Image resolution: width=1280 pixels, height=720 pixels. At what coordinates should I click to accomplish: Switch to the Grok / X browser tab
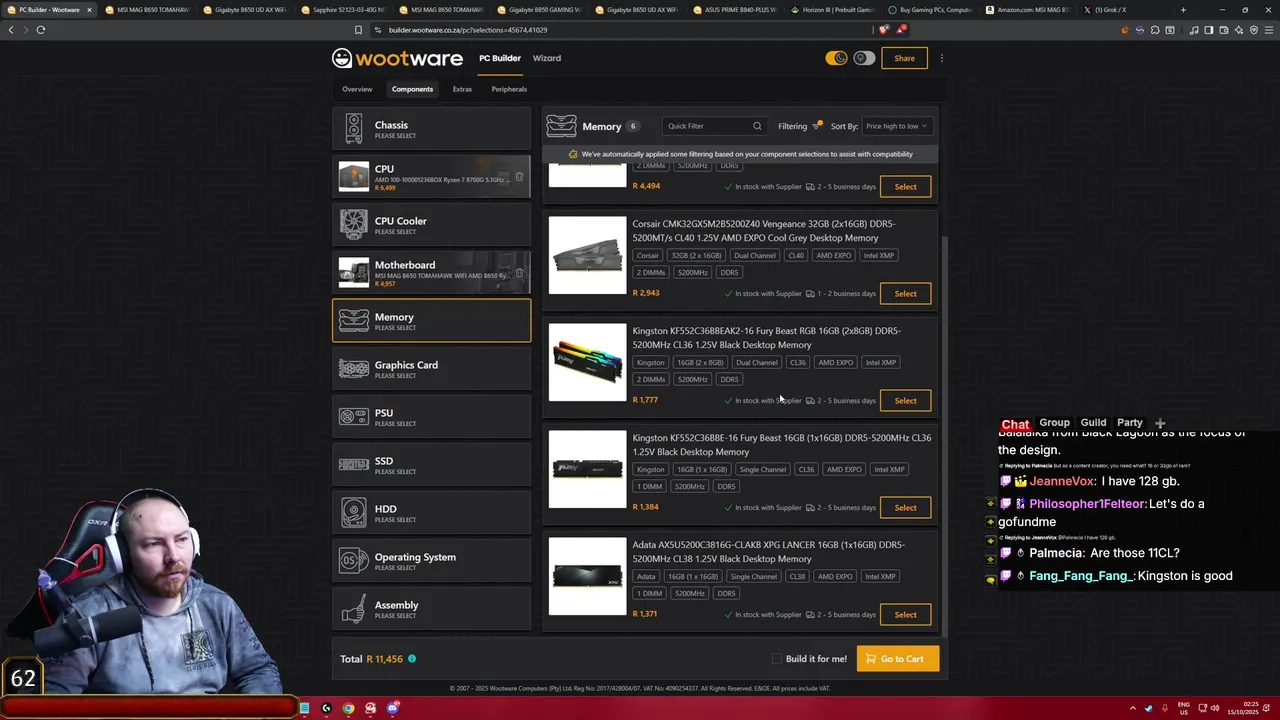[x=1110, y=10]
